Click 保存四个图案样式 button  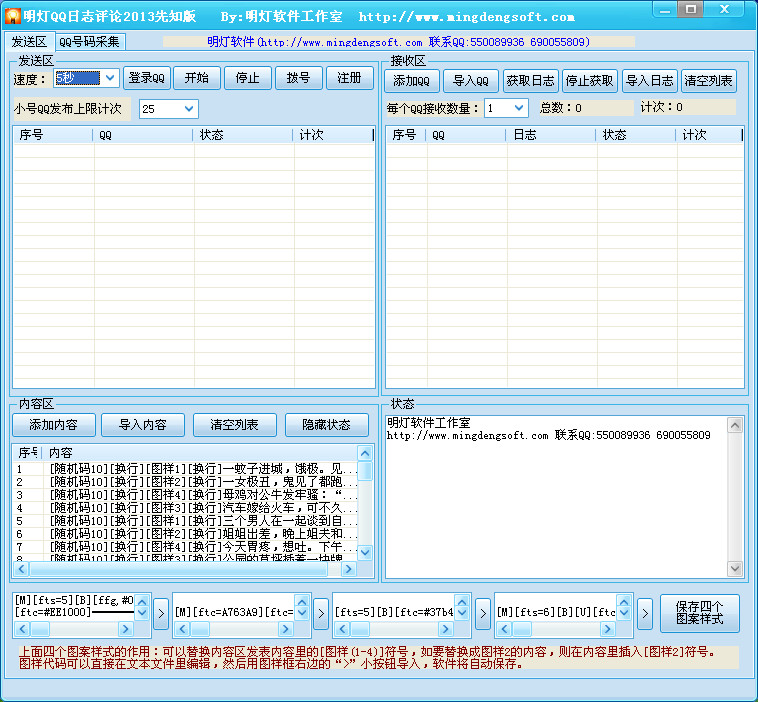point(700,613)
